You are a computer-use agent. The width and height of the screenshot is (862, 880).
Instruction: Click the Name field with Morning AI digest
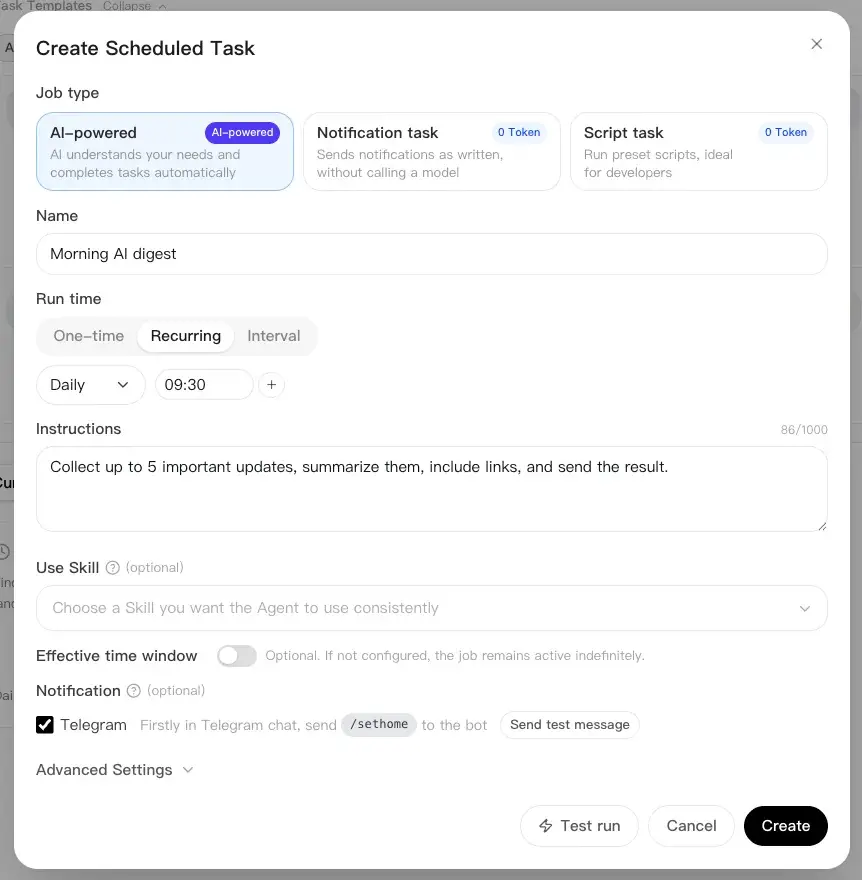click(x=432, y=254)
